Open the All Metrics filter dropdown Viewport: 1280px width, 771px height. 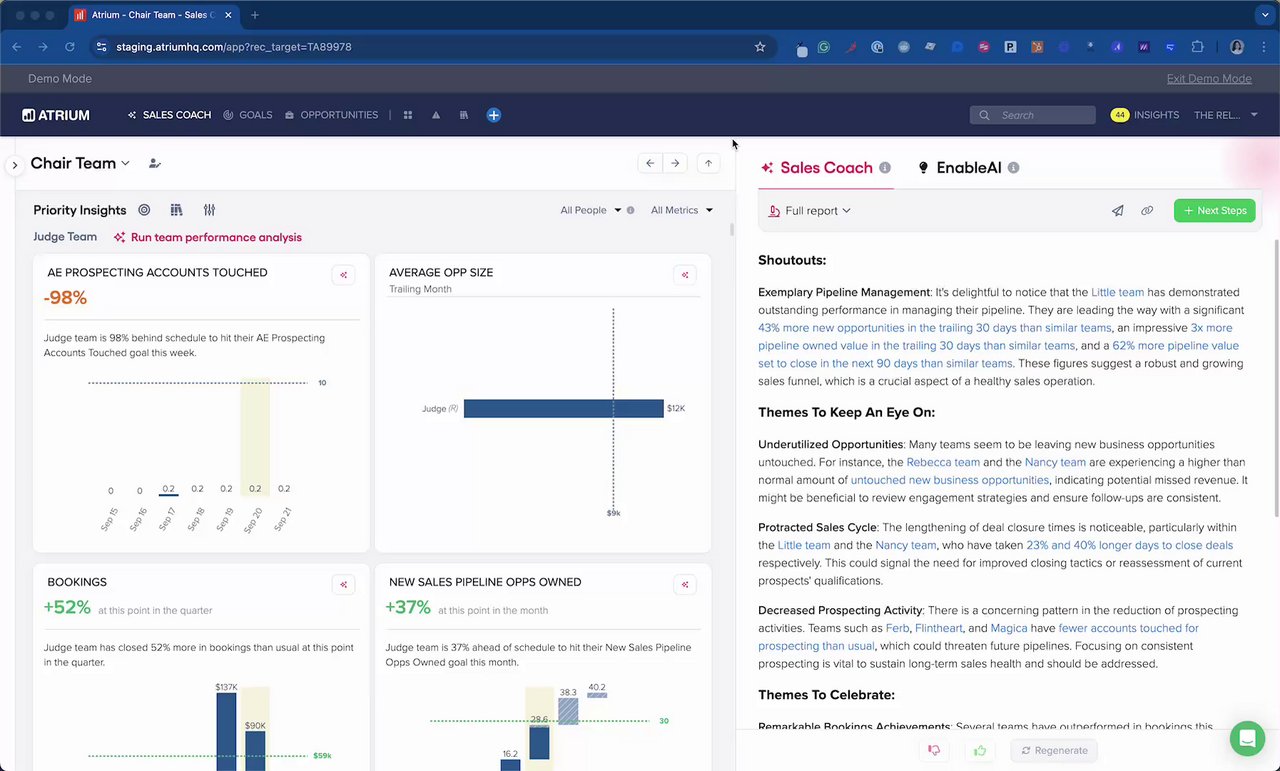pyautogui.click(x=681, y=210)
